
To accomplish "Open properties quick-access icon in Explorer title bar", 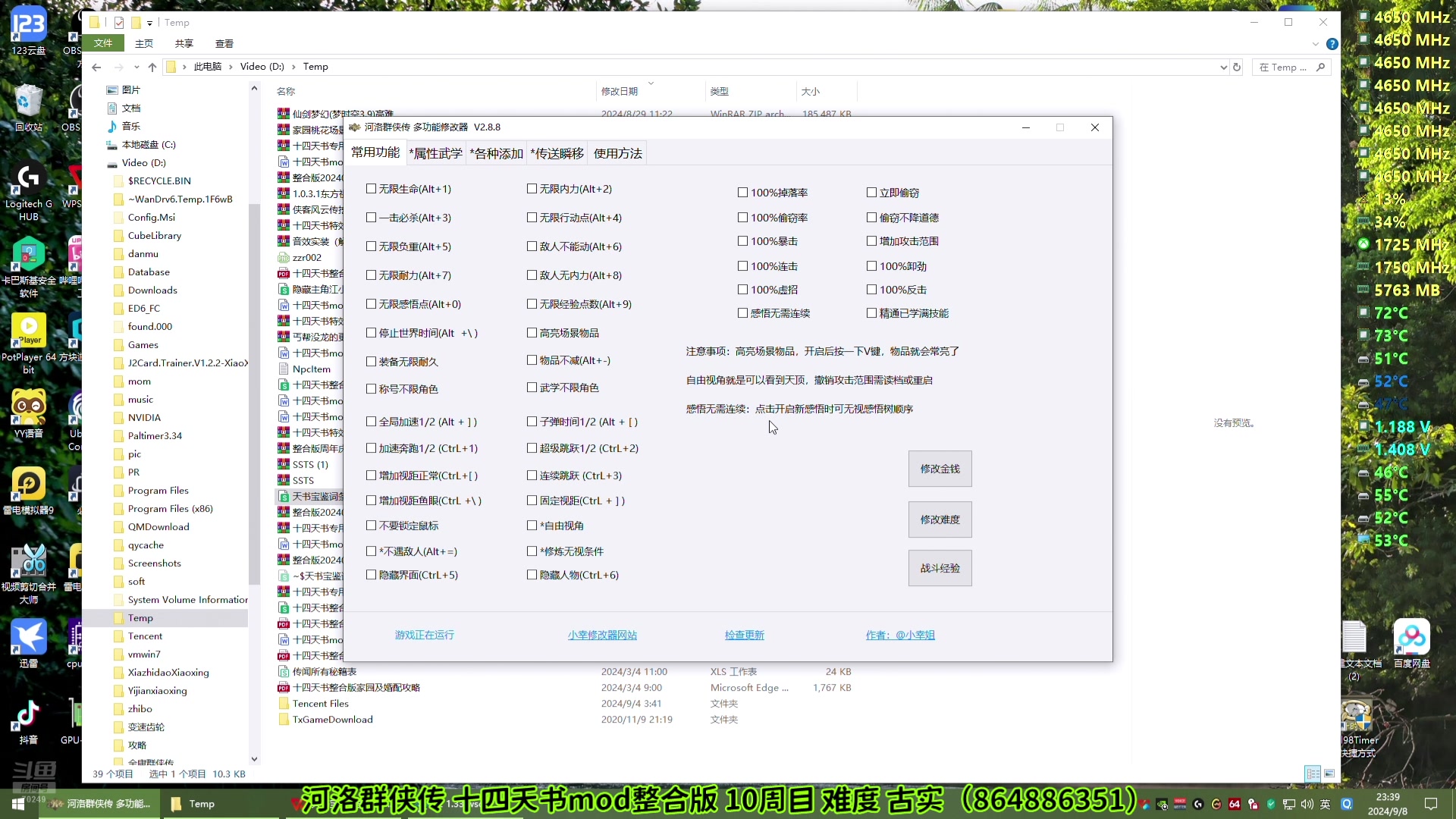I will 119,23.
